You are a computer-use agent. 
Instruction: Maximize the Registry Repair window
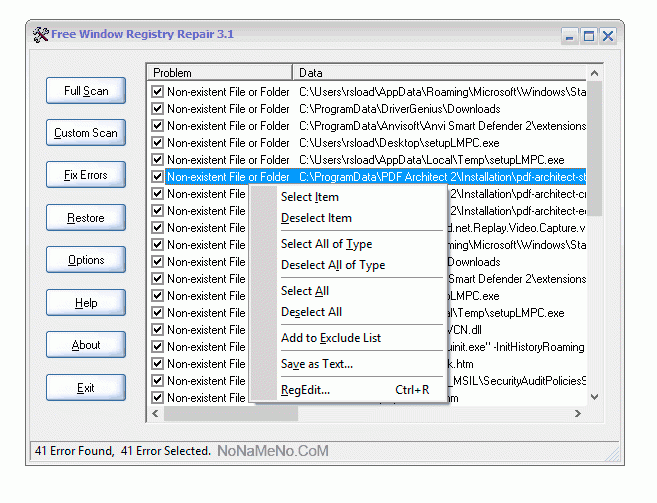point(589,36)
